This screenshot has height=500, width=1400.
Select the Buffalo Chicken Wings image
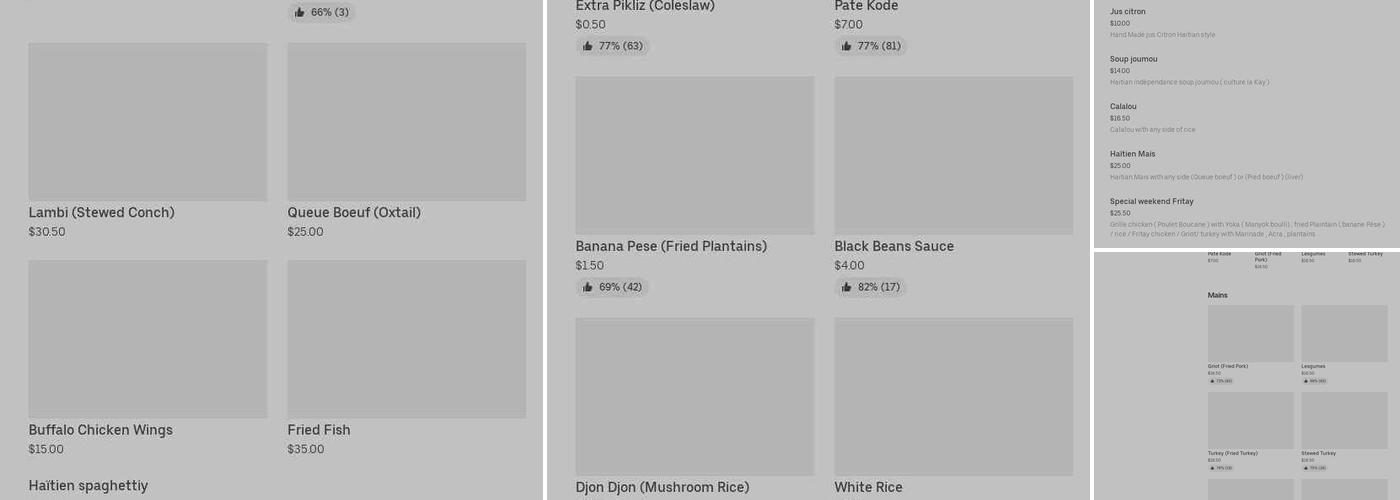[148, 339]
